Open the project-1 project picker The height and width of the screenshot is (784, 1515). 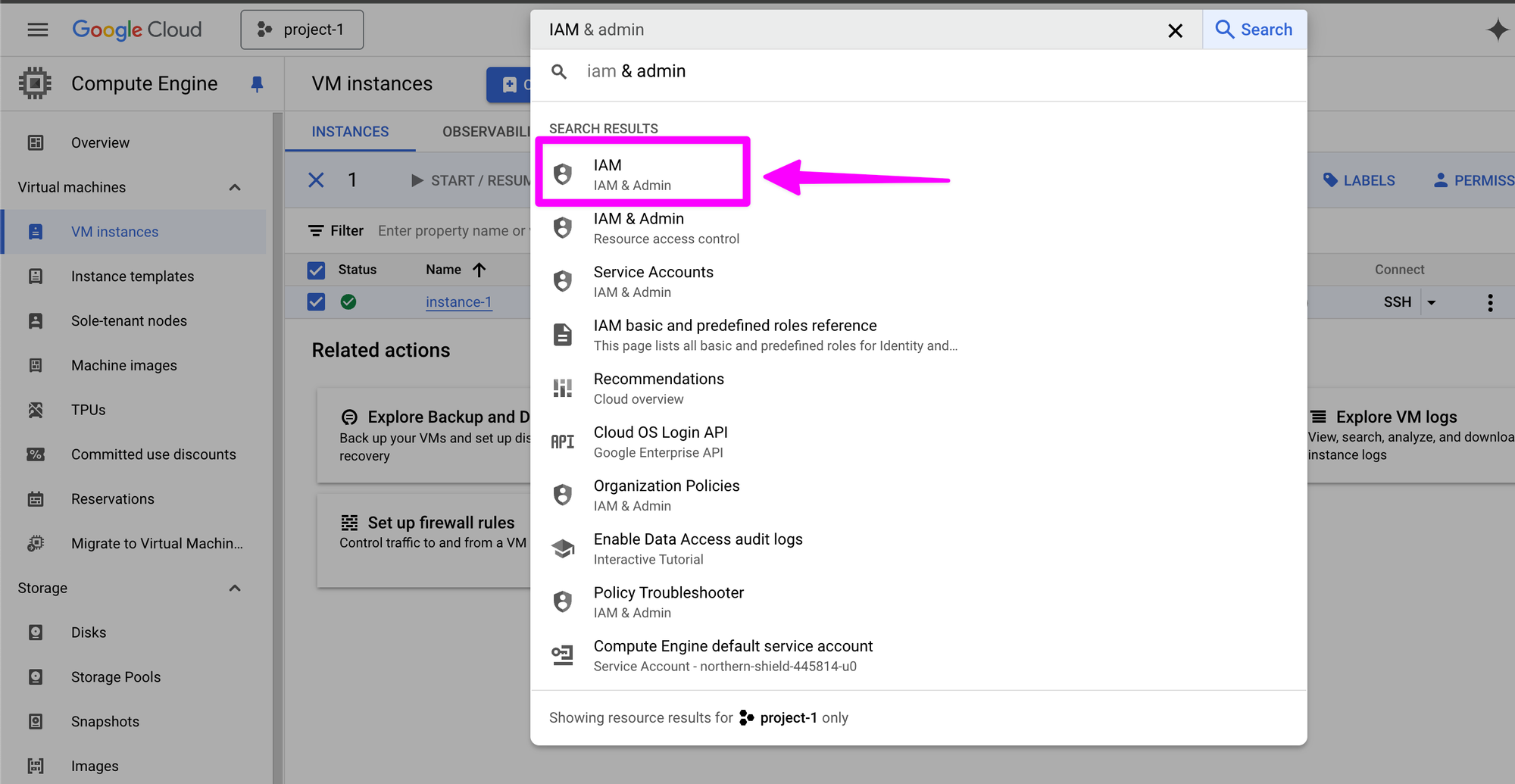click(x=301, y=30)
